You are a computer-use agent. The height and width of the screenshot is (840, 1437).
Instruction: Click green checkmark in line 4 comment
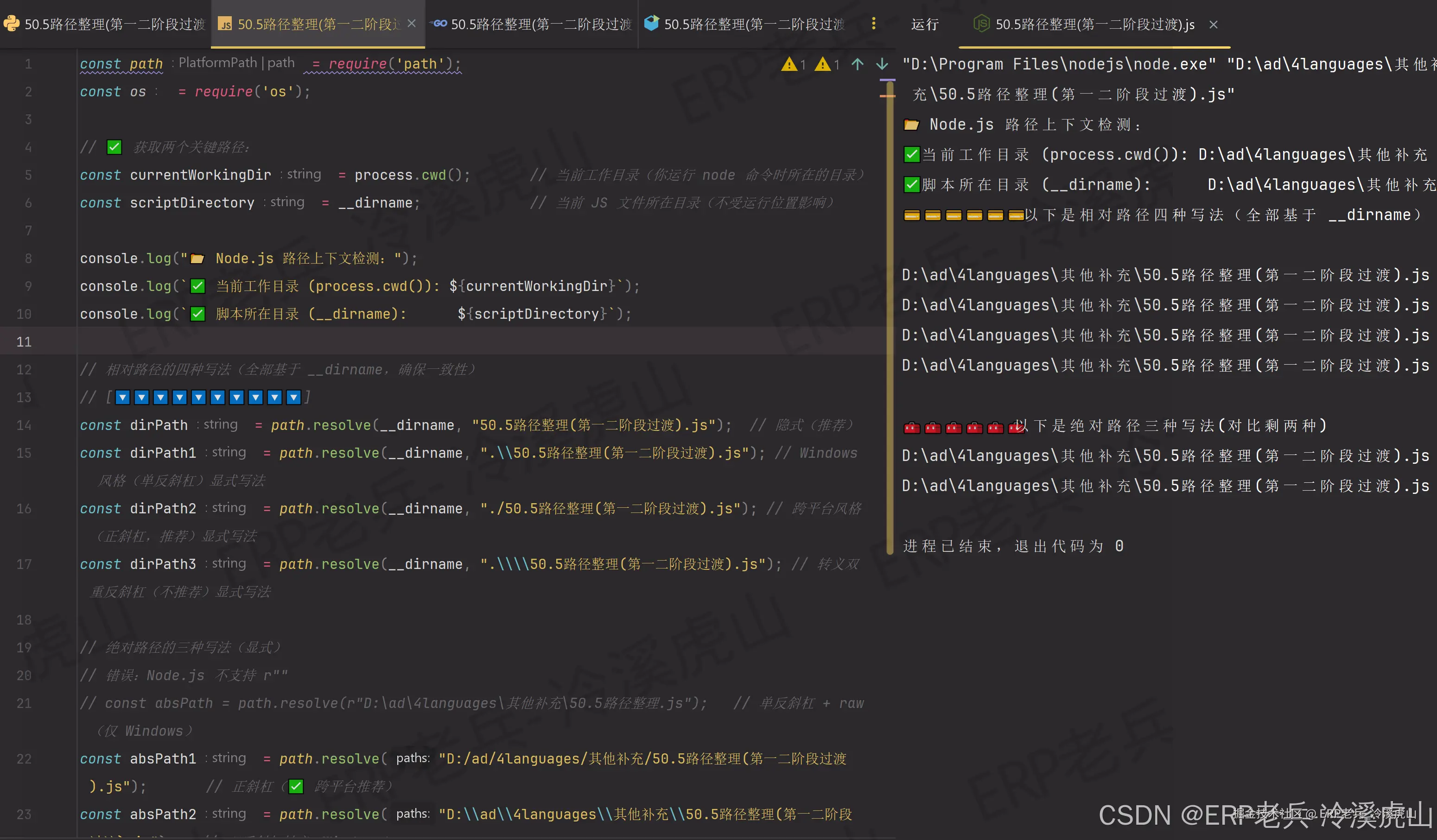tap(114, 147)
